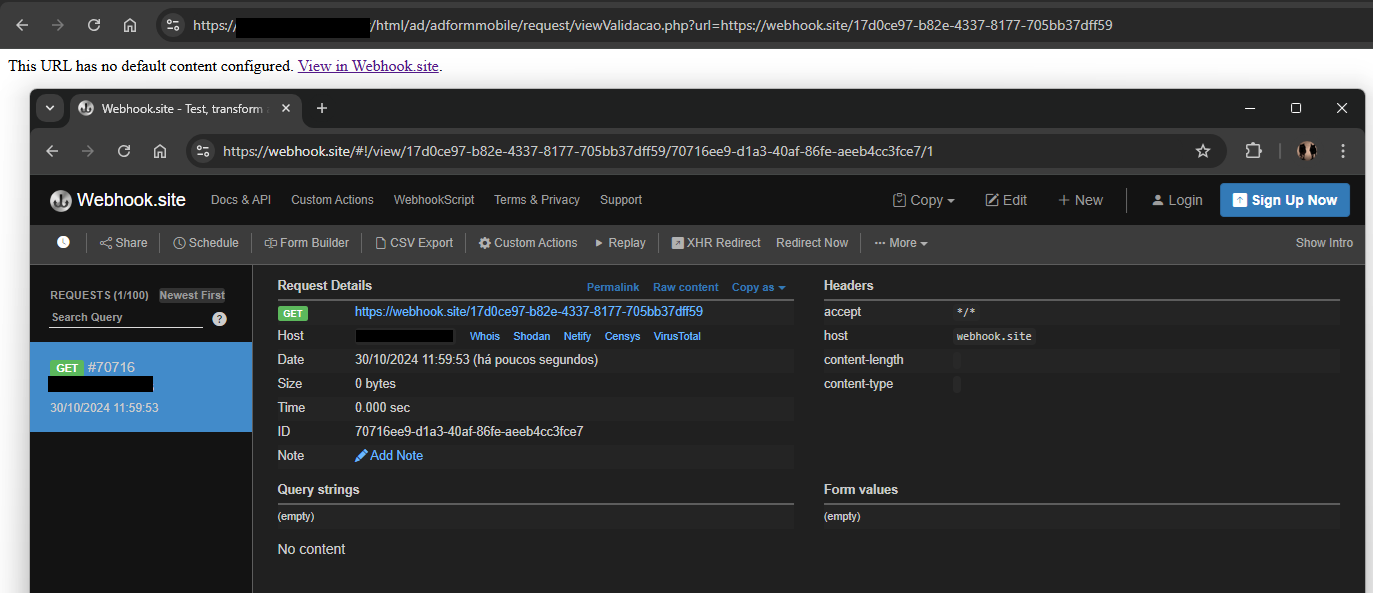Open the browser profile avatar
This screenshot has height=593, width=1373.
1307,151
